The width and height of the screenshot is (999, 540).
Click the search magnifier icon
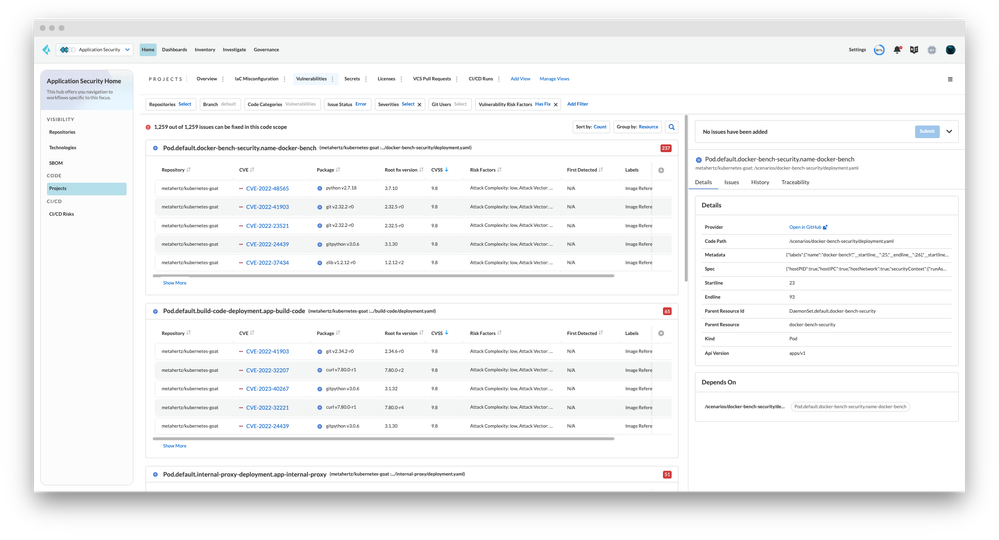click(x=672, y=127)
